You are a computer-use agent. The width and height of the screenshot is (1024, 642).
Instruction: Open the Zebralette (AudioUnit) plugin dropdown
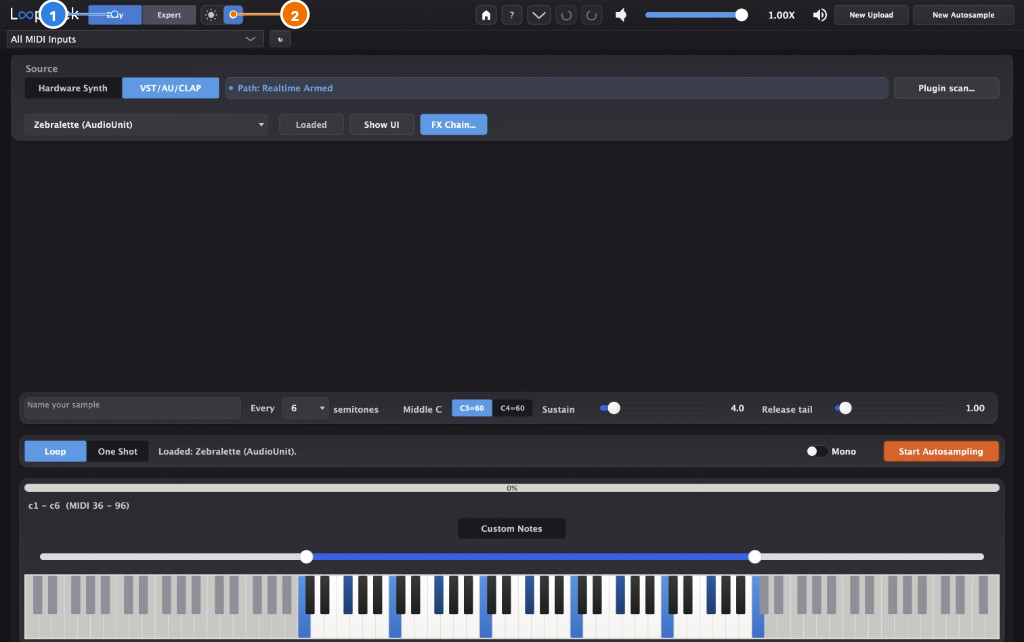pos(146,125)
